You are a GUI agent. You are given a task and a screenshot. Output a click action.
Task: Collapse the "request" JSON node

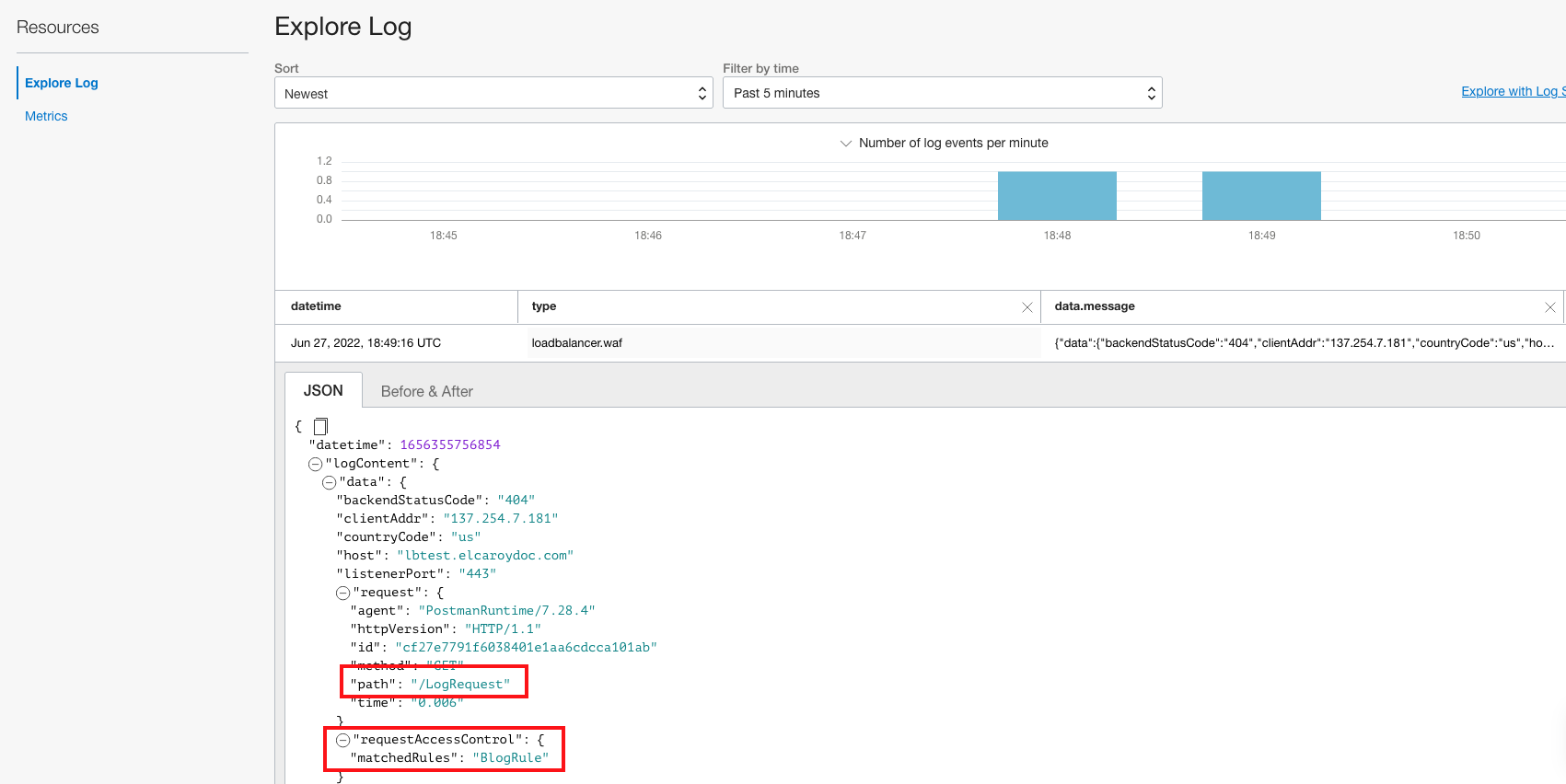click(342, 593)
